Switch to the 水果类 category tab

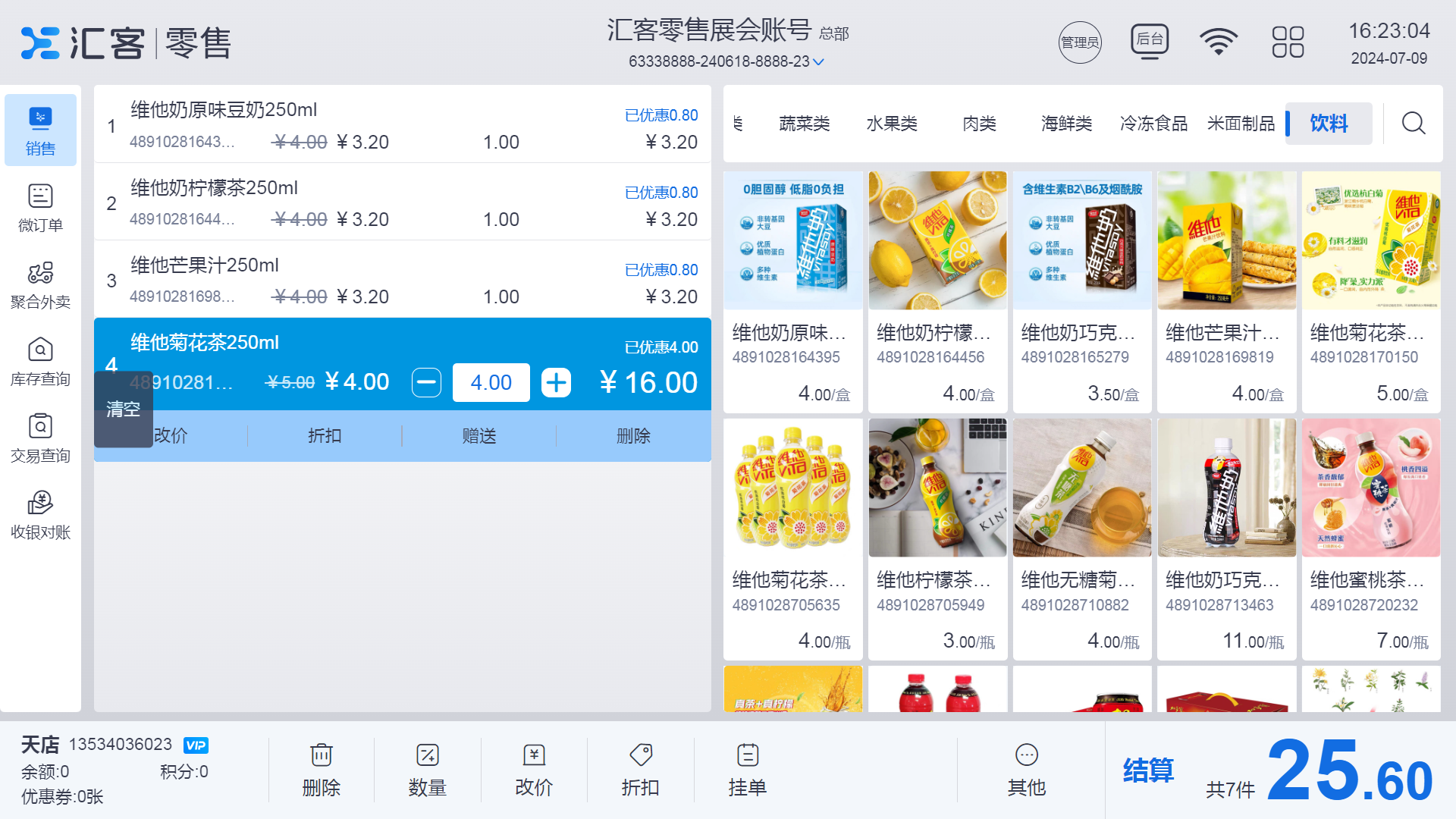pos(893,124)
